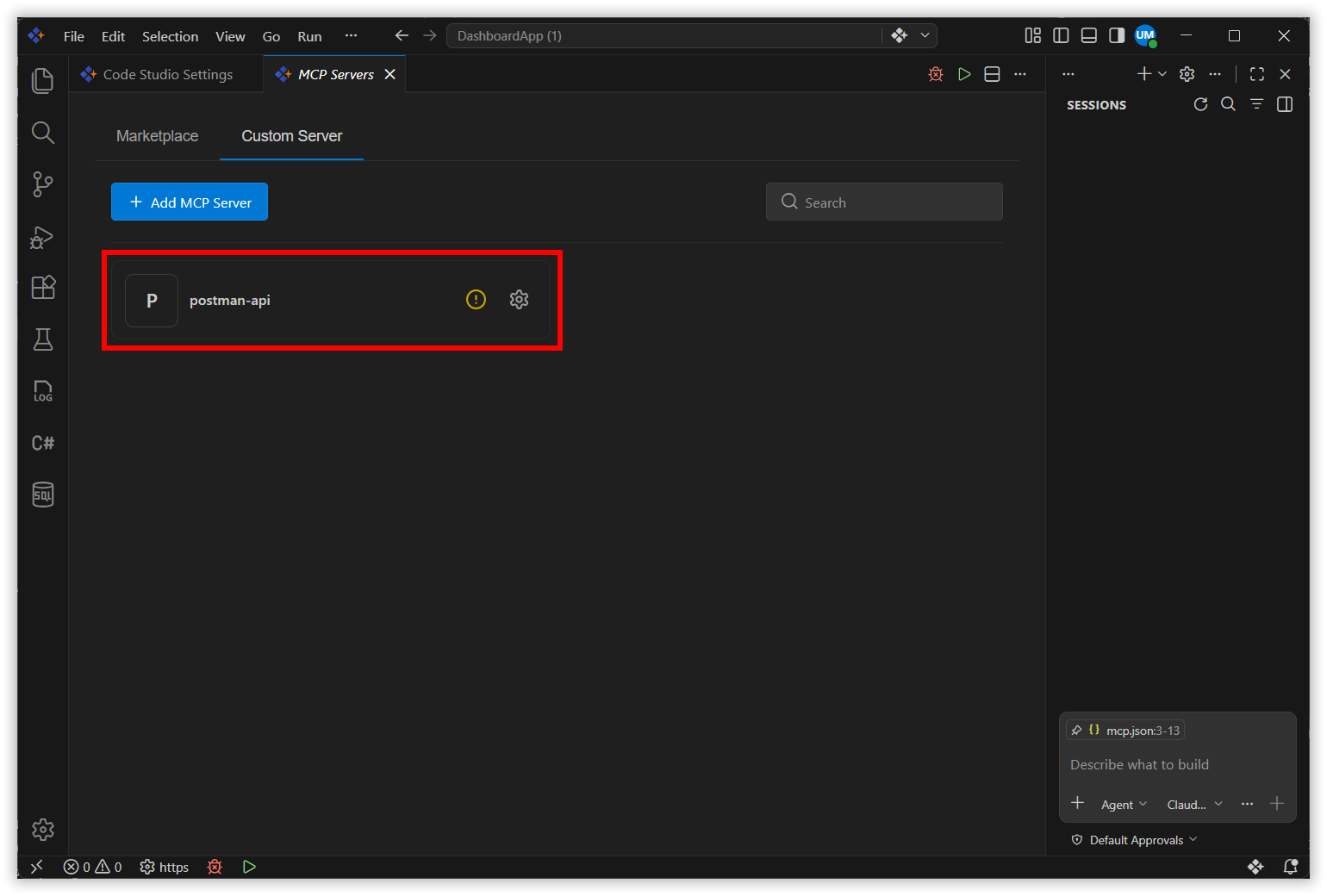
Task: Click the DashboardApp (1) command center
Action: pyautogui.click(x=663, y=35)
